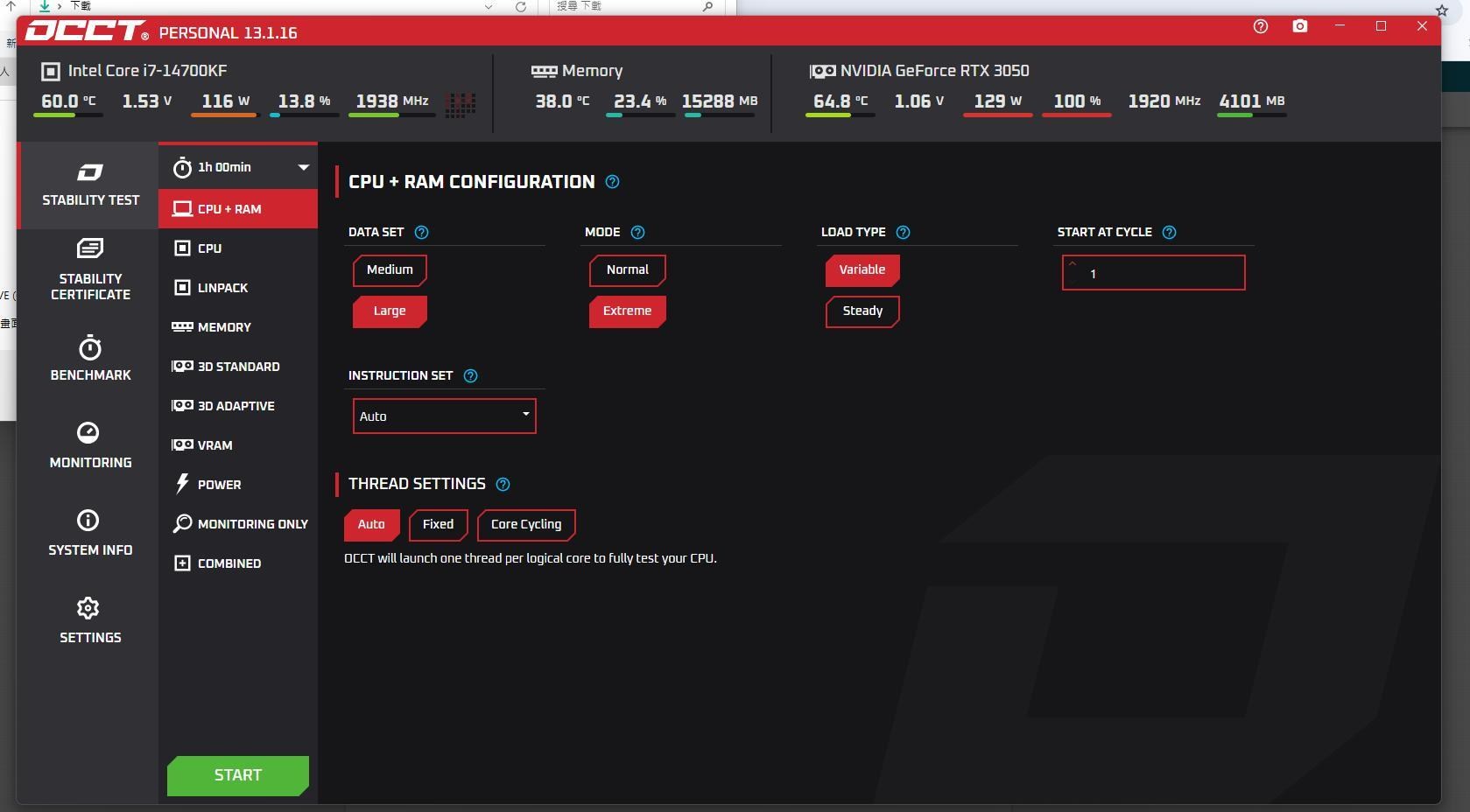
Task: Click the lightning bolt Power icon
Action: tap(182, 484)
